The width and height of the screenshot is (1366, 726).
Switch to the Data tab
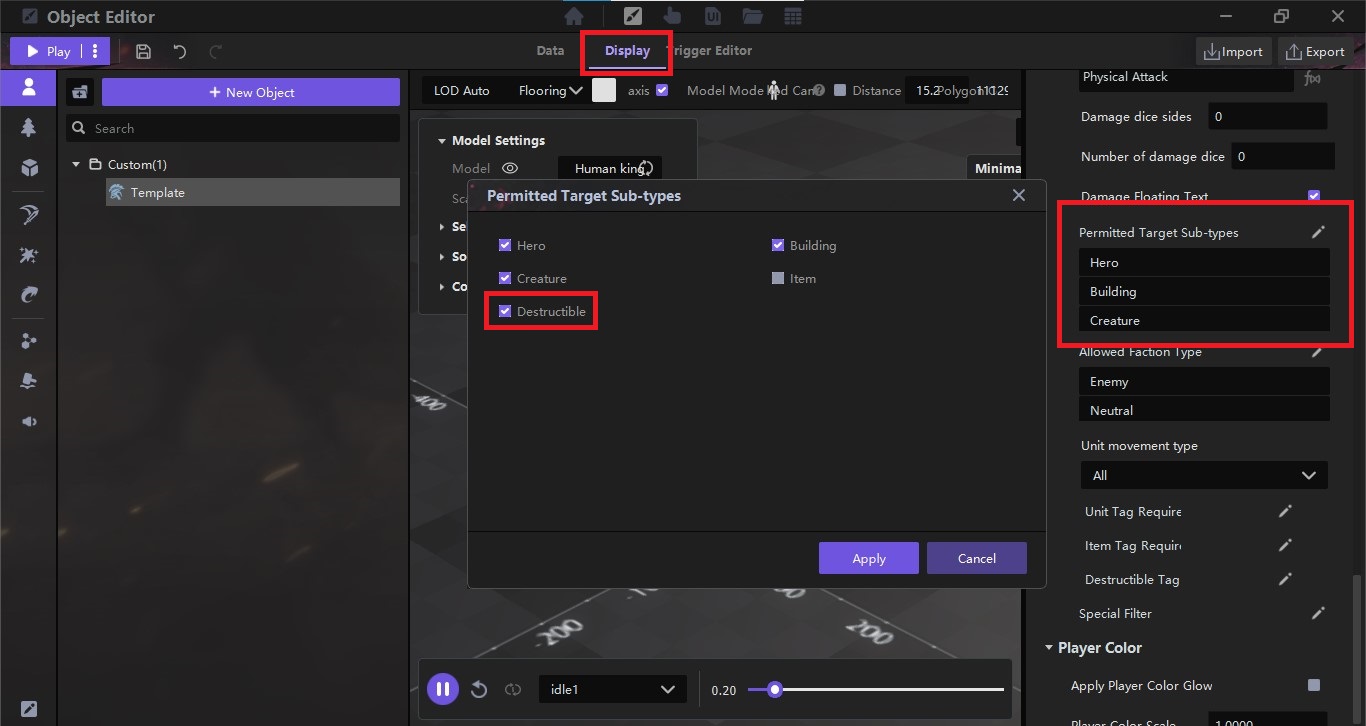550,50
